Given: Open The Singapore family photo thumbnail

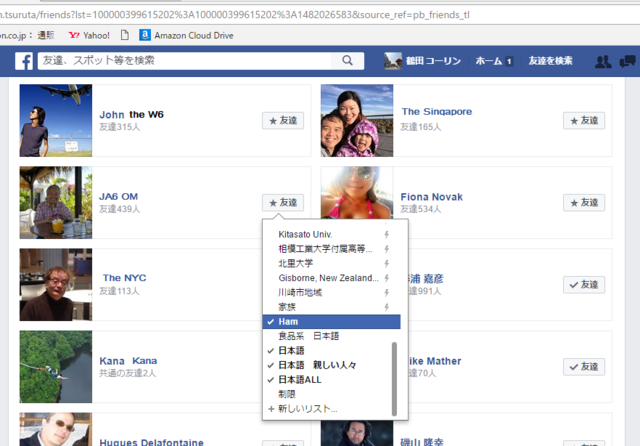Looking at the screenshot, I should [x=357, y=121].
